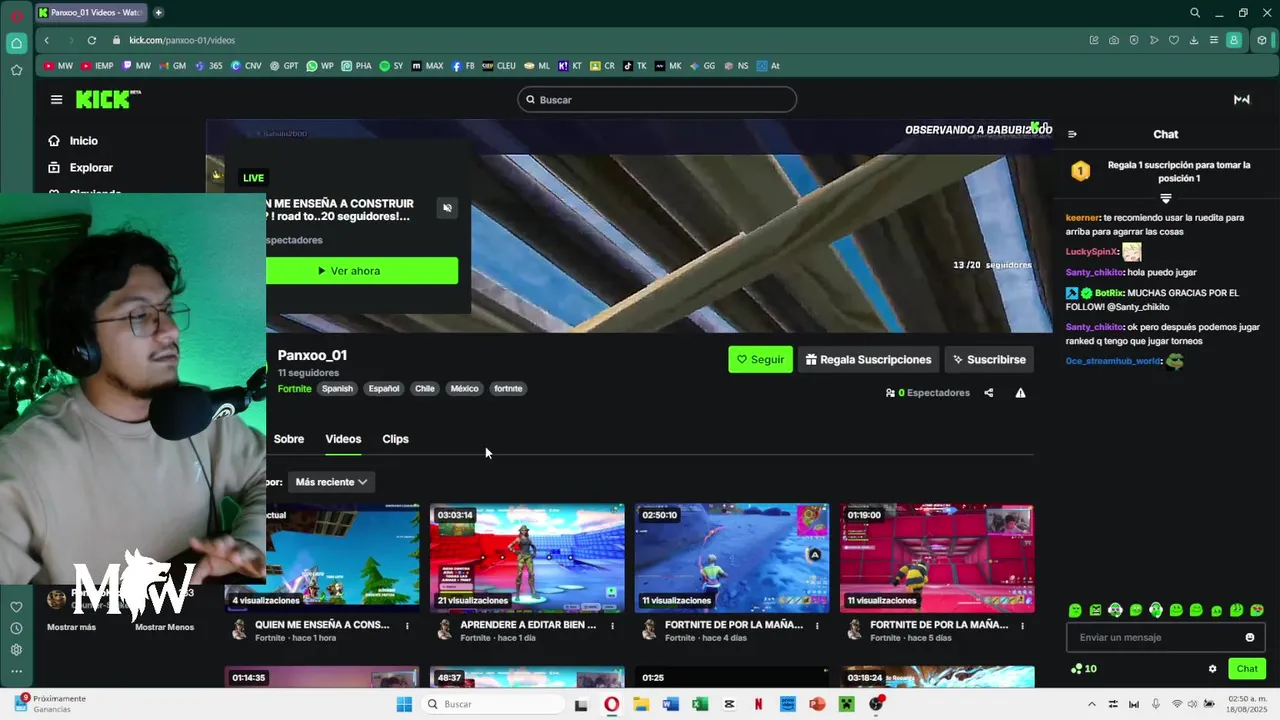Open chat settings gear icon
Image resolution: width=1280 pixels, height=720 pixels.
[1213, 669]
